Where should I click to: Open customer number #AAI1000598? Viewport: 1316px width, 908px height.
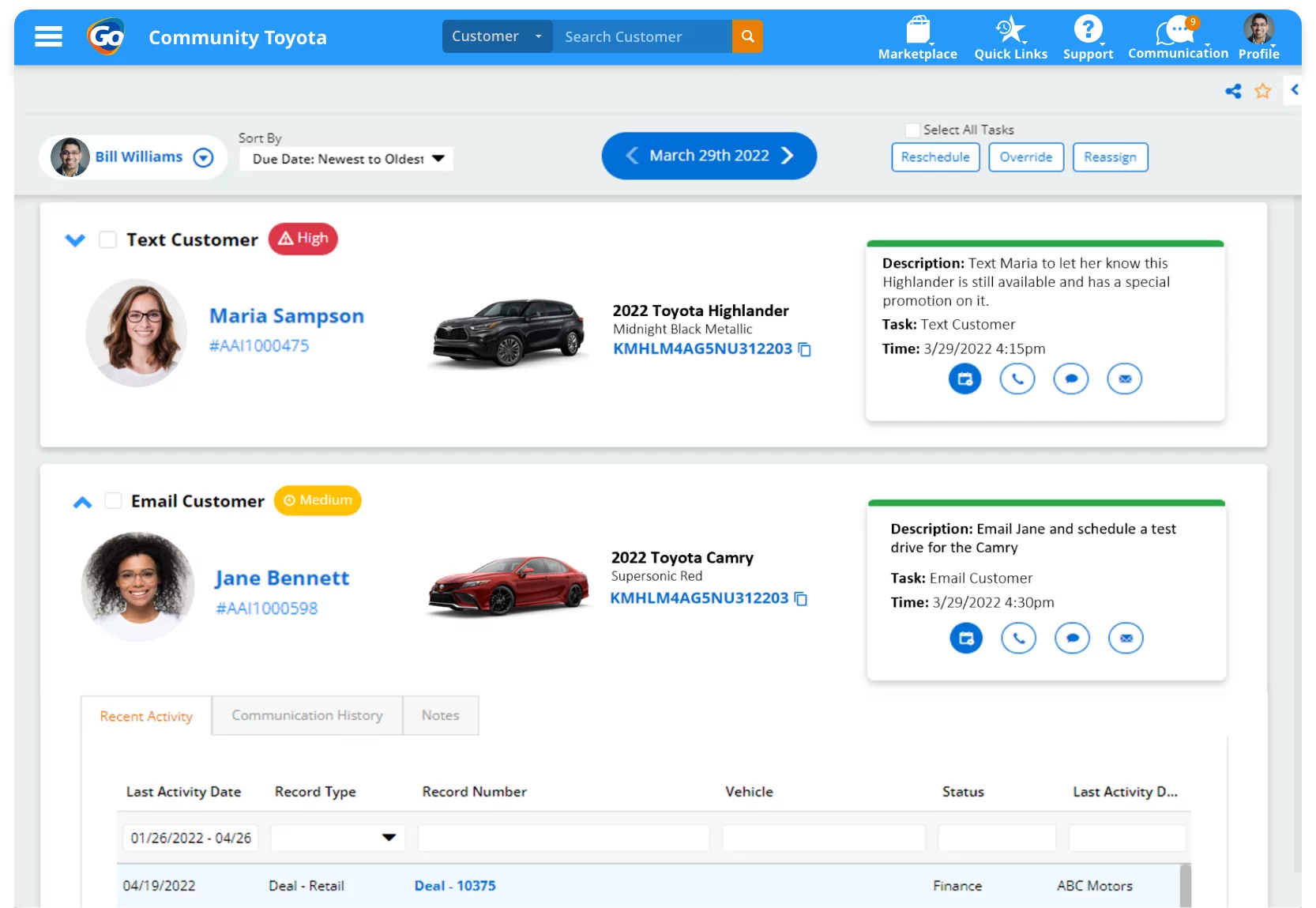click(267, 608)
